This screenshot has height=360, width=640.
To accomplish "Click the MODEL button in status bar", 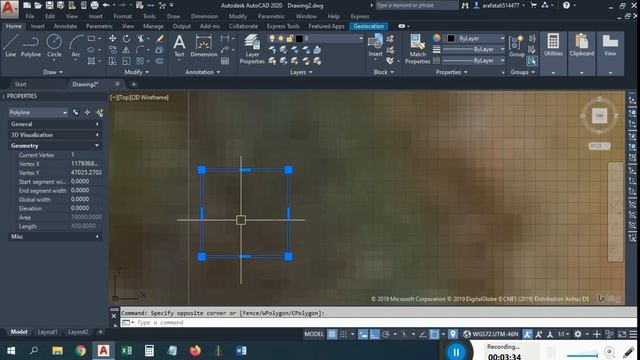I will [313, 334].
